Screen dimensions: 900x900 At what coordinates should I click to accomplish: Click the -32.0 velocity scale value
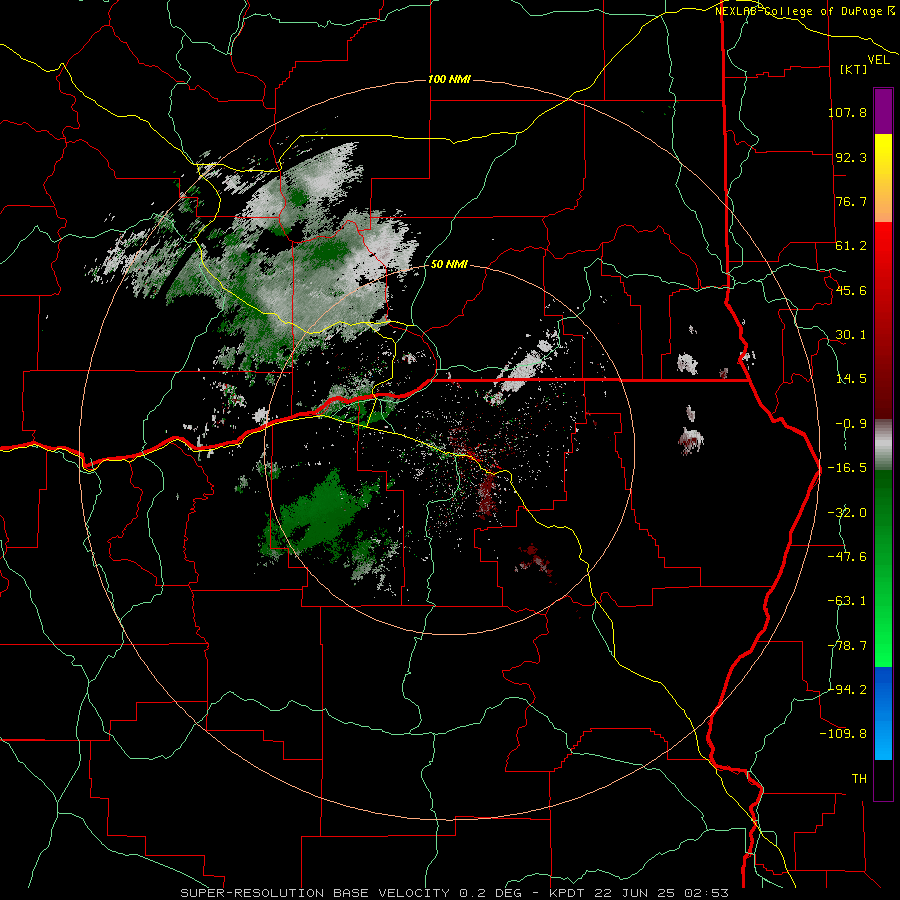click(x=847, y=513)
